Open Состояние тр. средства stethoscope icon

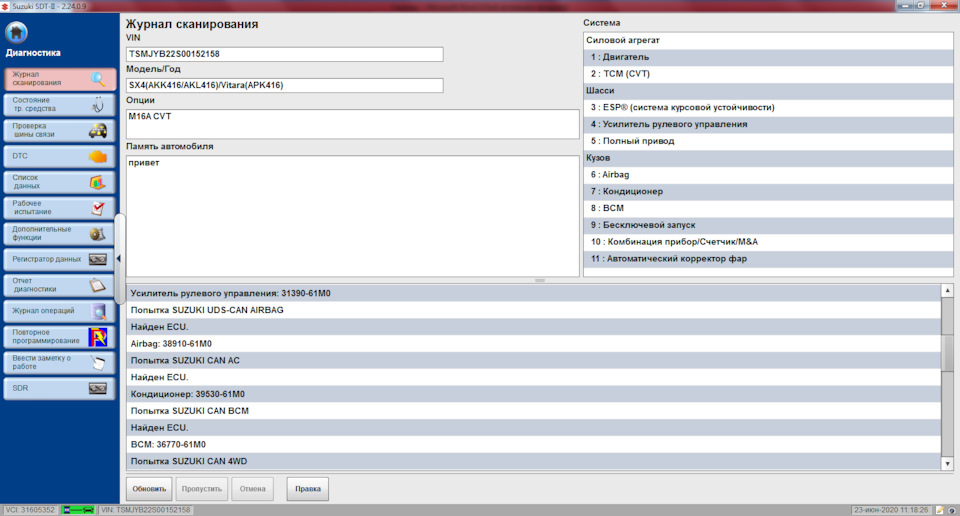point(98,105)
